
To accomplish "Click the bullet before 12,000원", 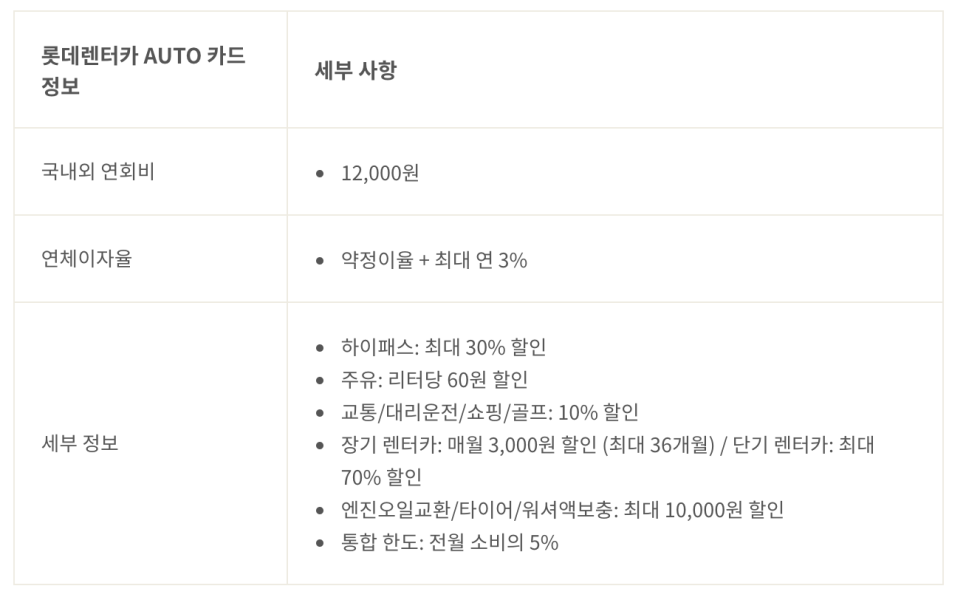I will pyautogui.click(x=320, y=174).
